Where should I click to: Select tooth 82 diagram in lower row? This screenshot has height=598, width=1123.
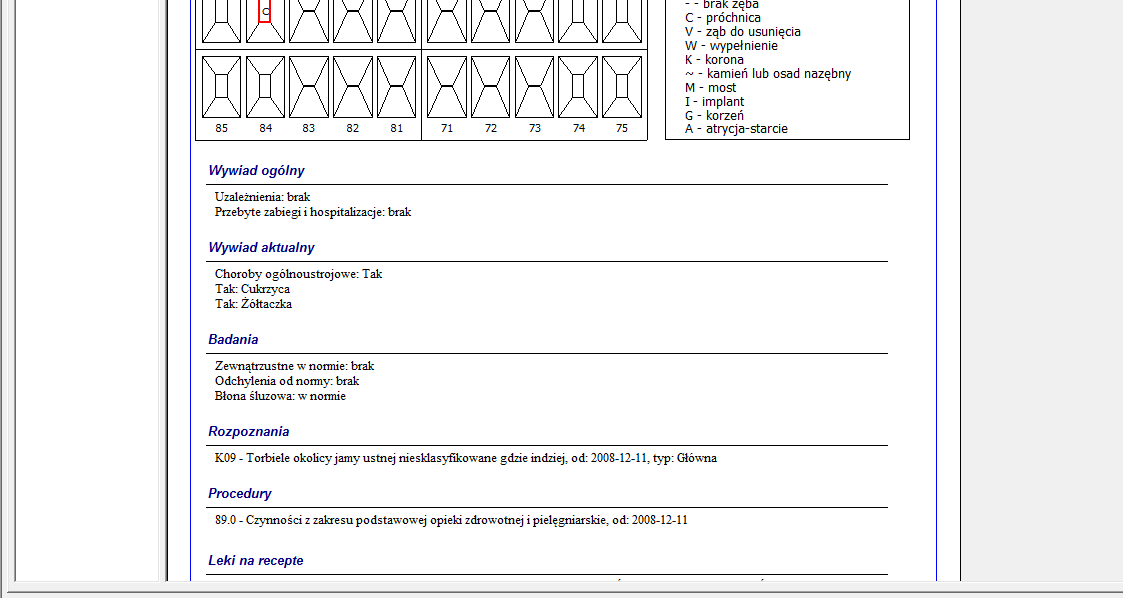[x=352, y=87]
